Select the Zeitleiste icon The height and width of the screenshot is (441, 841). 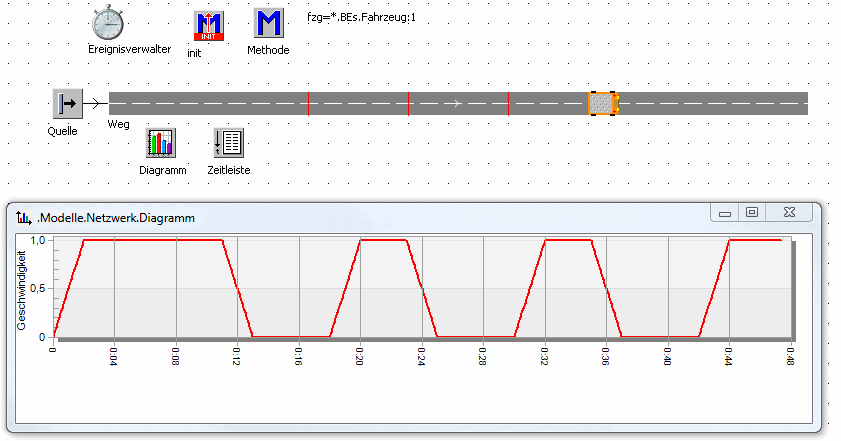pyautogui.click(x=228, y=143)
